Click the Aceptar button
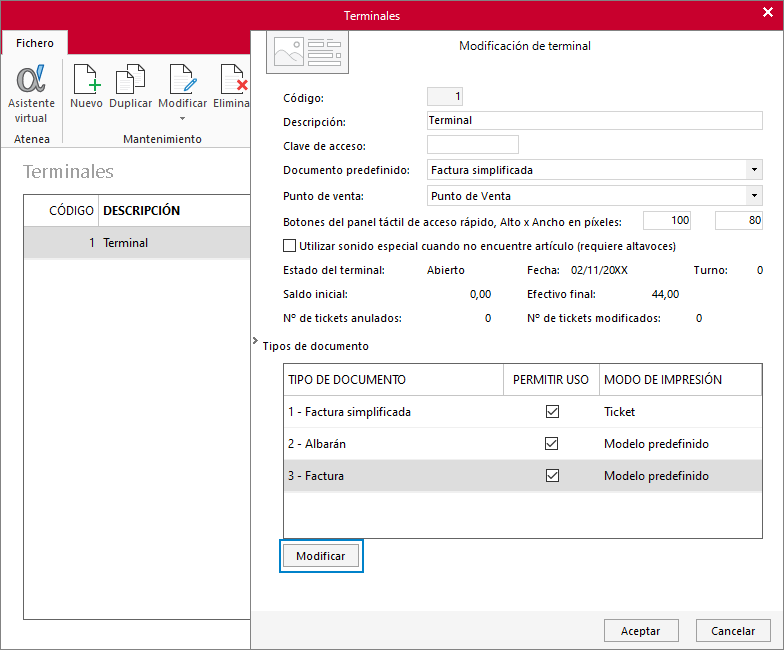 click(x=641, y=630)
